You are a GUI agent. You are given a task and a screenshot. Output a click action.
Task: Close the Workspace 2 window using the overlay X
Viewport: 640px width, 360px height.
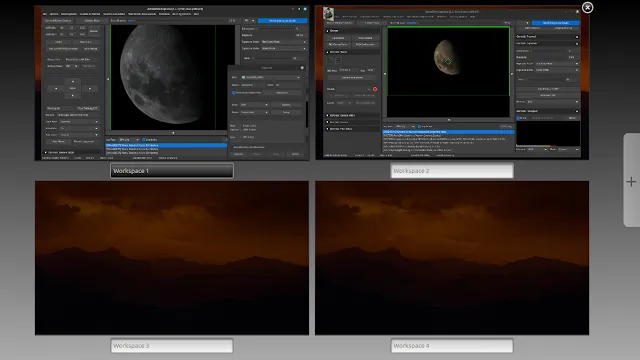(x=587, y=7)
